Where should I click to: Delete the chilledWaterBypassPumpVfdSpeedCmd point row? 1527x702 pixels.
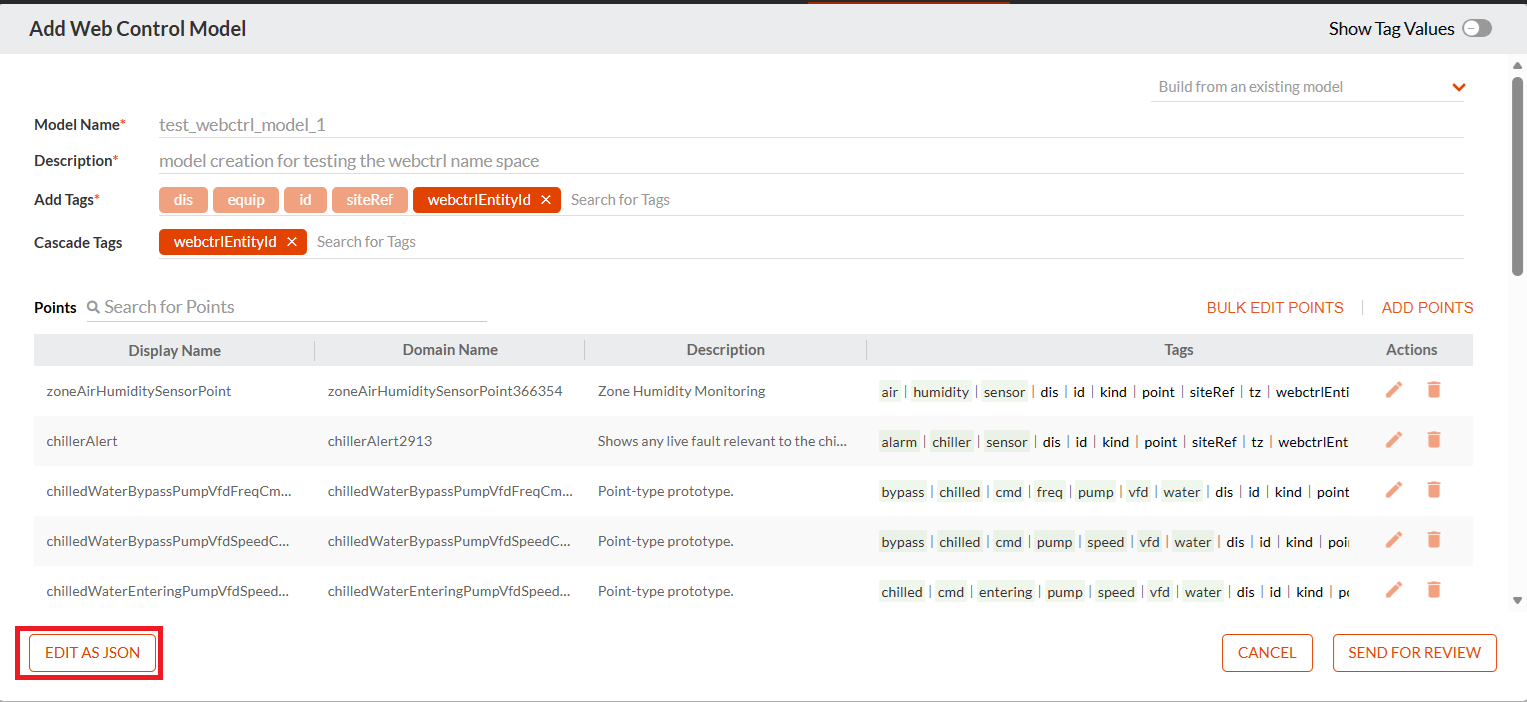1434,540
